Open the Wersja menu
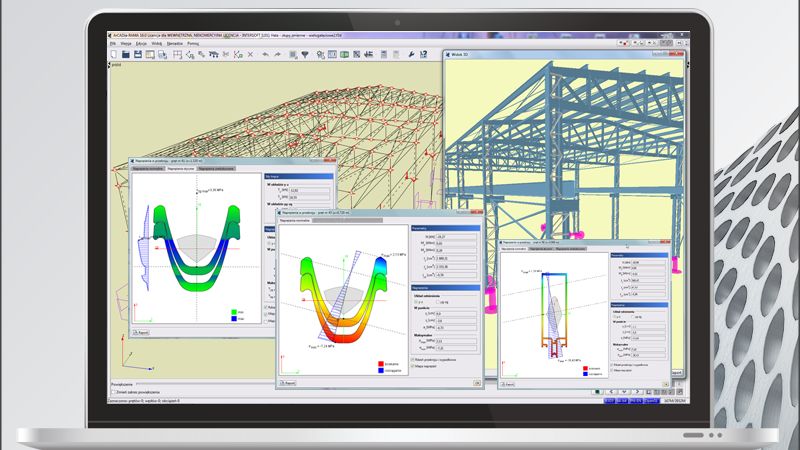The image size is (800, 450). pos(126,44)
